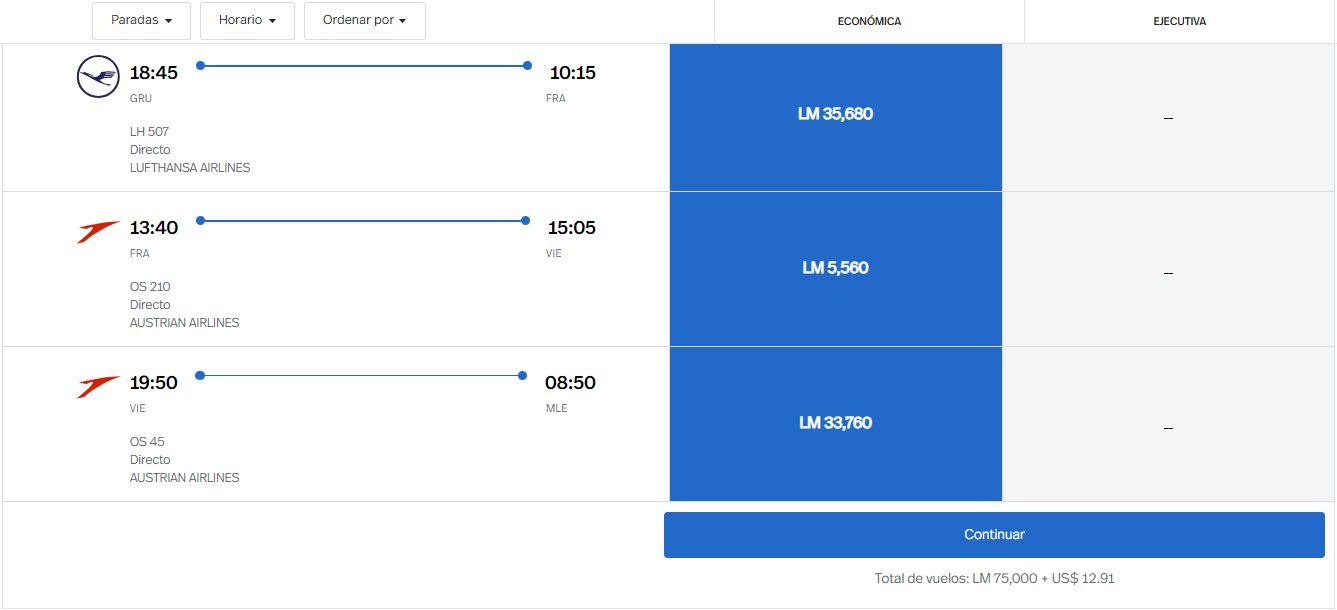Click the total de vuelos summary text

[x=994, y=578]
